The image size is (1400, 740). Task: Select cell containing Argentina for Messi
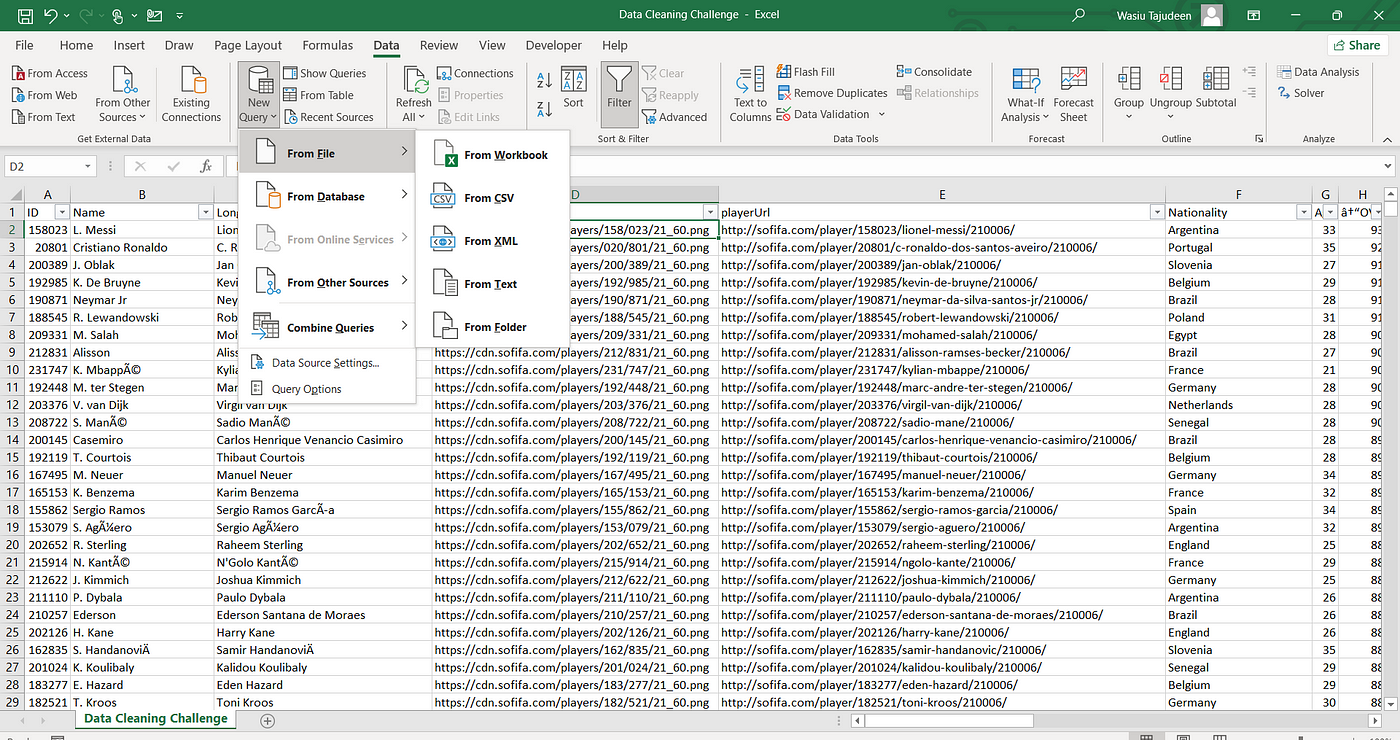pos(1238,230)
